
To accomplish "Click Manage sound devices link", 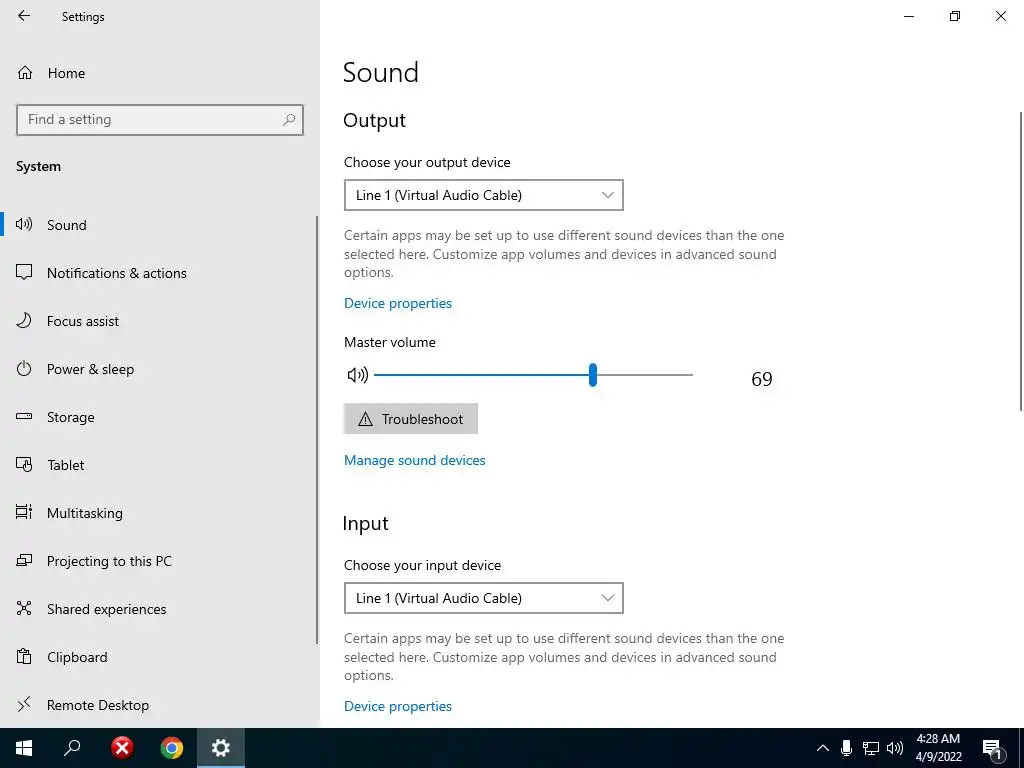I will [x=415, y=460].
